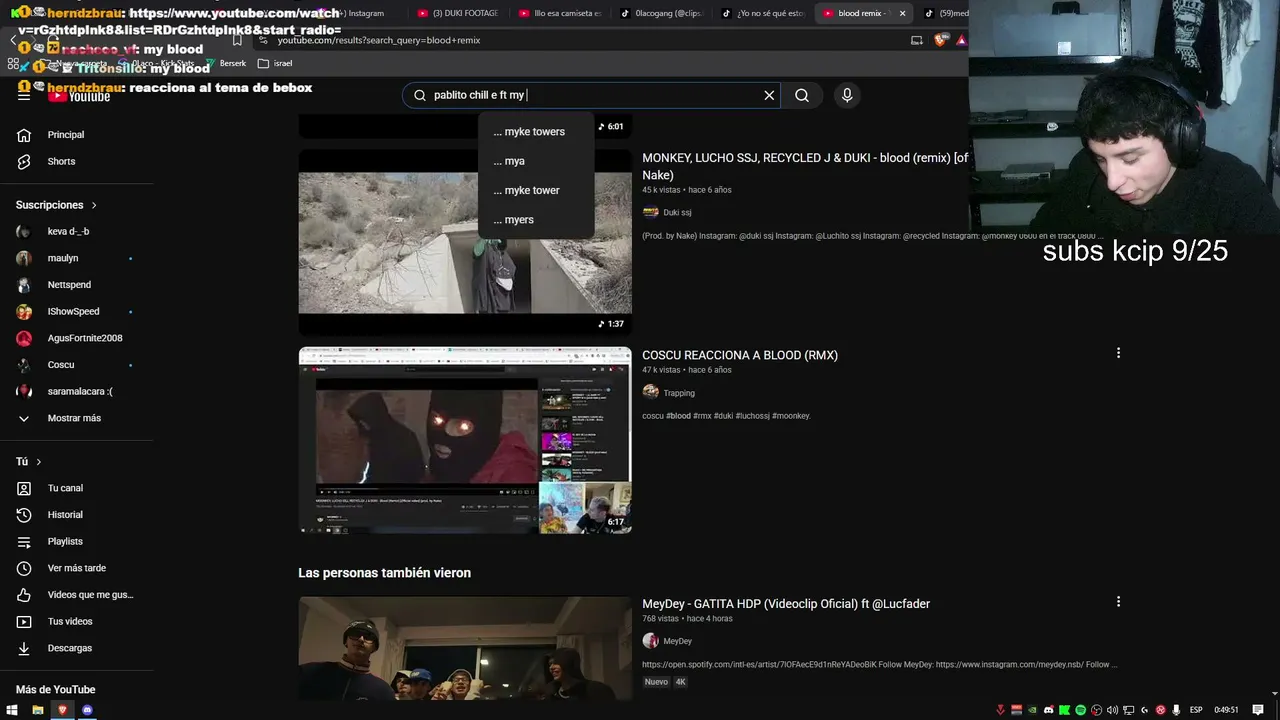This screenshot has width=1280, height=720.
Task: Open options menu for MeyDey GATITA HDP video
Action: (x=1118, y=602)
